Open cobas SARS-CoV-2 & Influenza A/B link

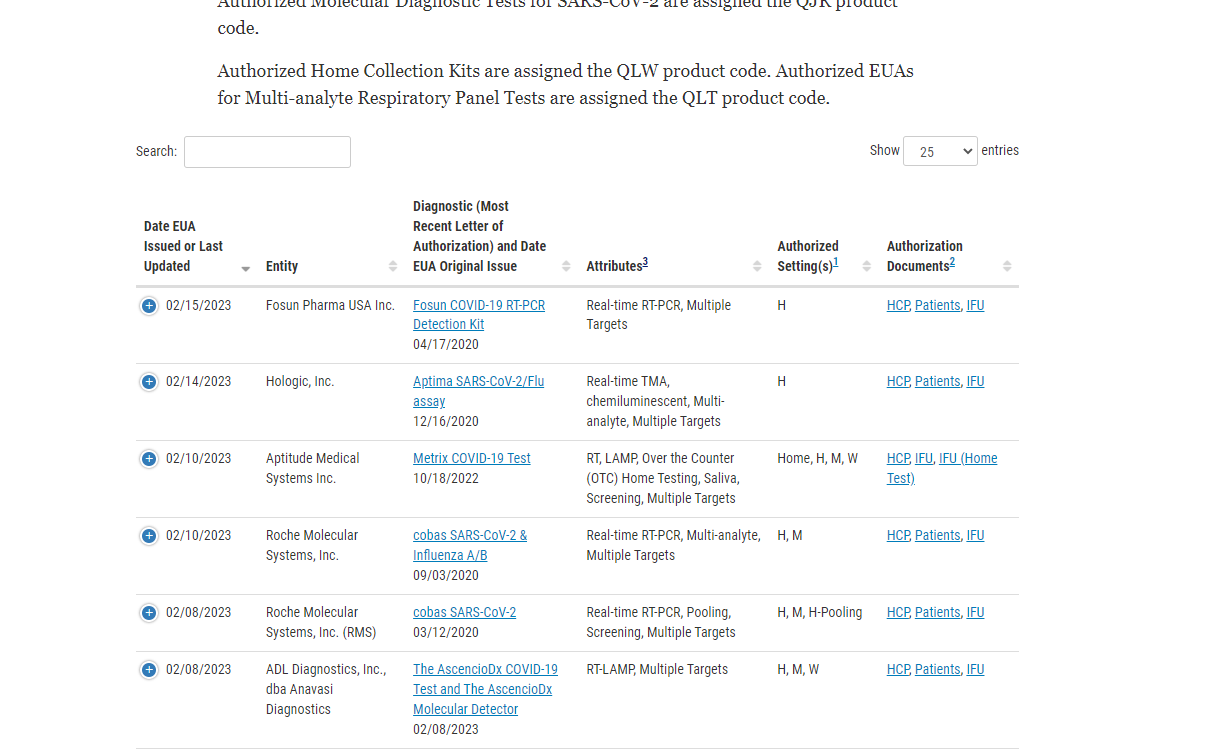tap(470, 545)
